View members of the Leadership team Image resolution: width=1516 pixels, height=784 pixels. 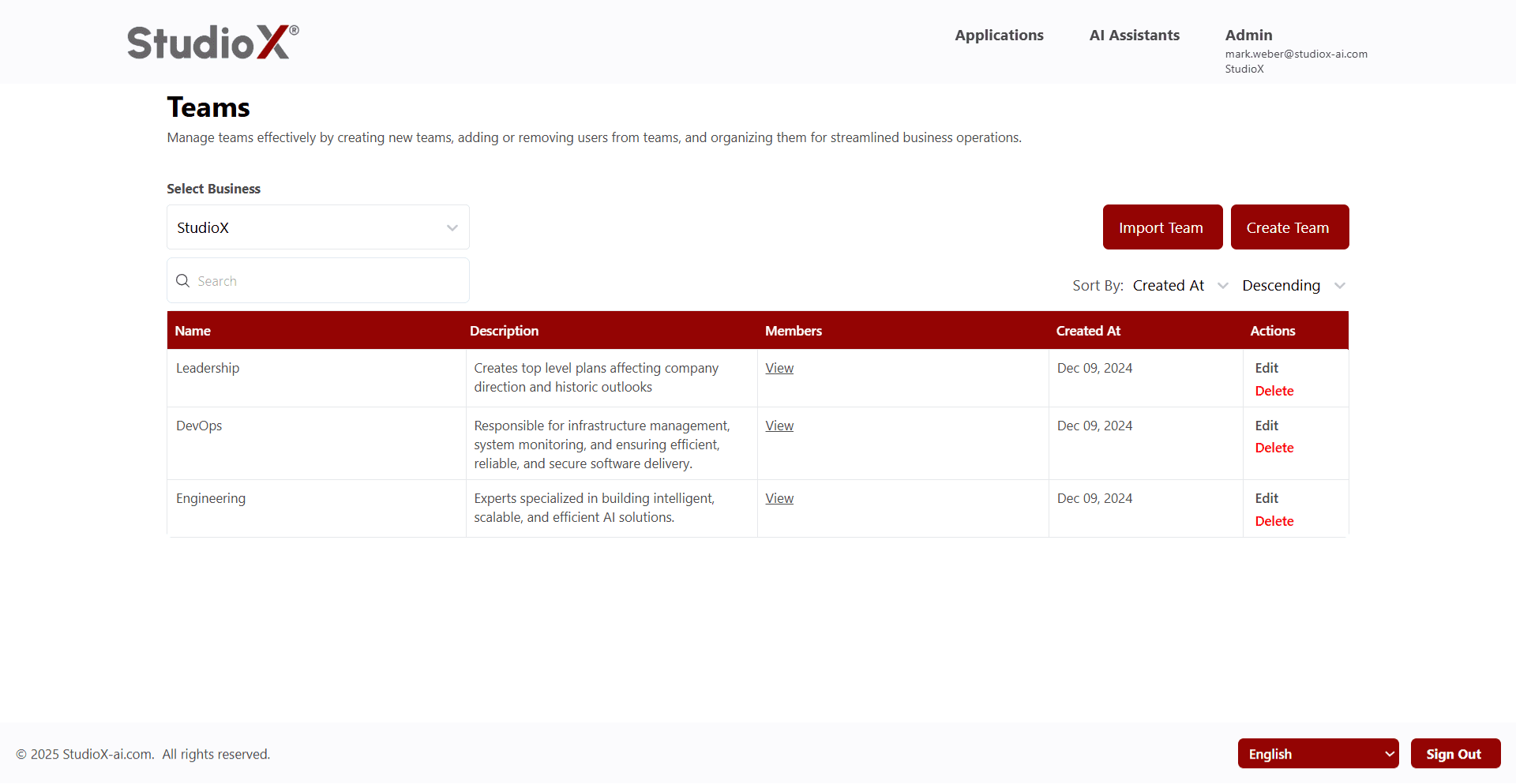pos(779,368)
